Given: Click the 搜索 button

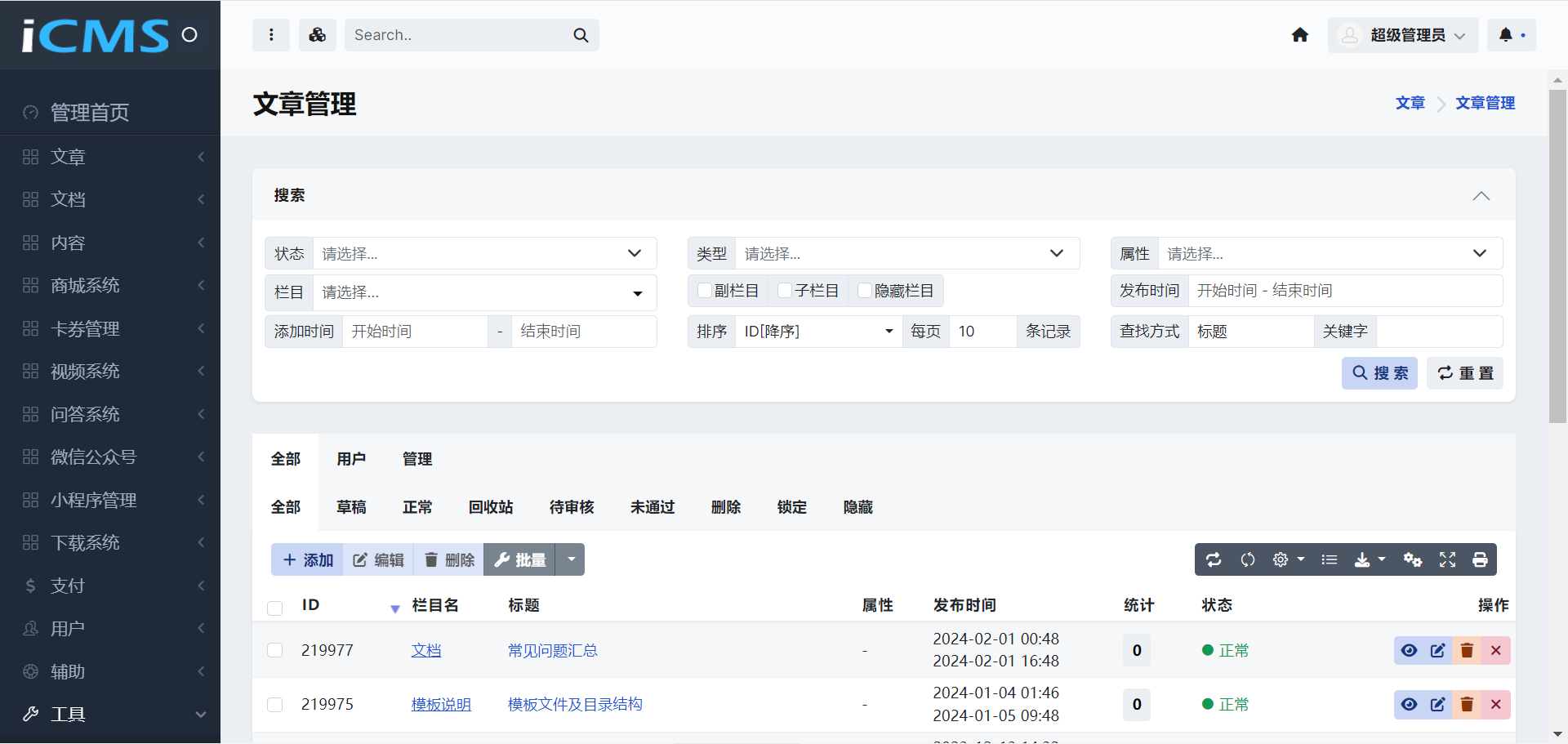Looking at the screenshot, I should (1379, 373).
